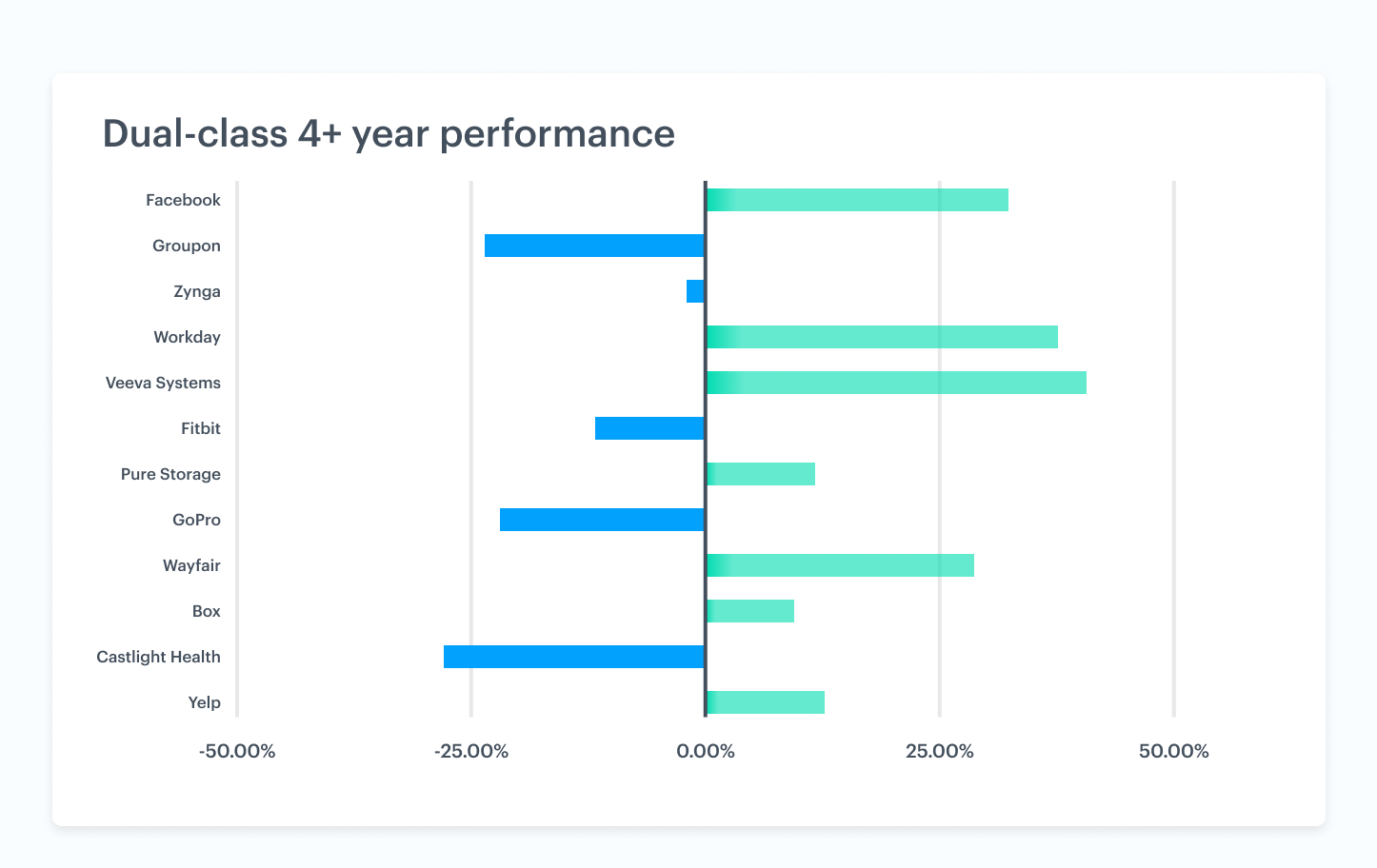This screenshot has height=868, width=1377.
Task: Select the Workday green bar
Action: point(882,337)
